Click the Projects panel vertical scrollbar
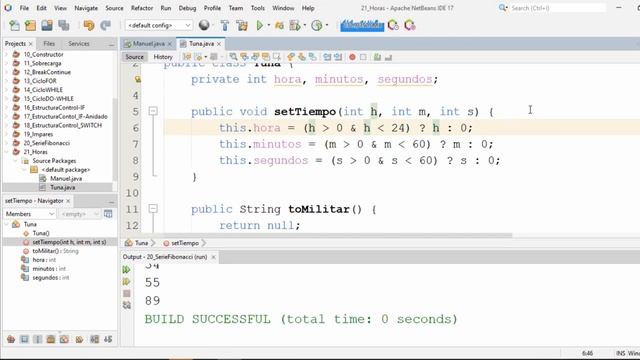This screenshot has width=640, height=360. tap(115, 139)
